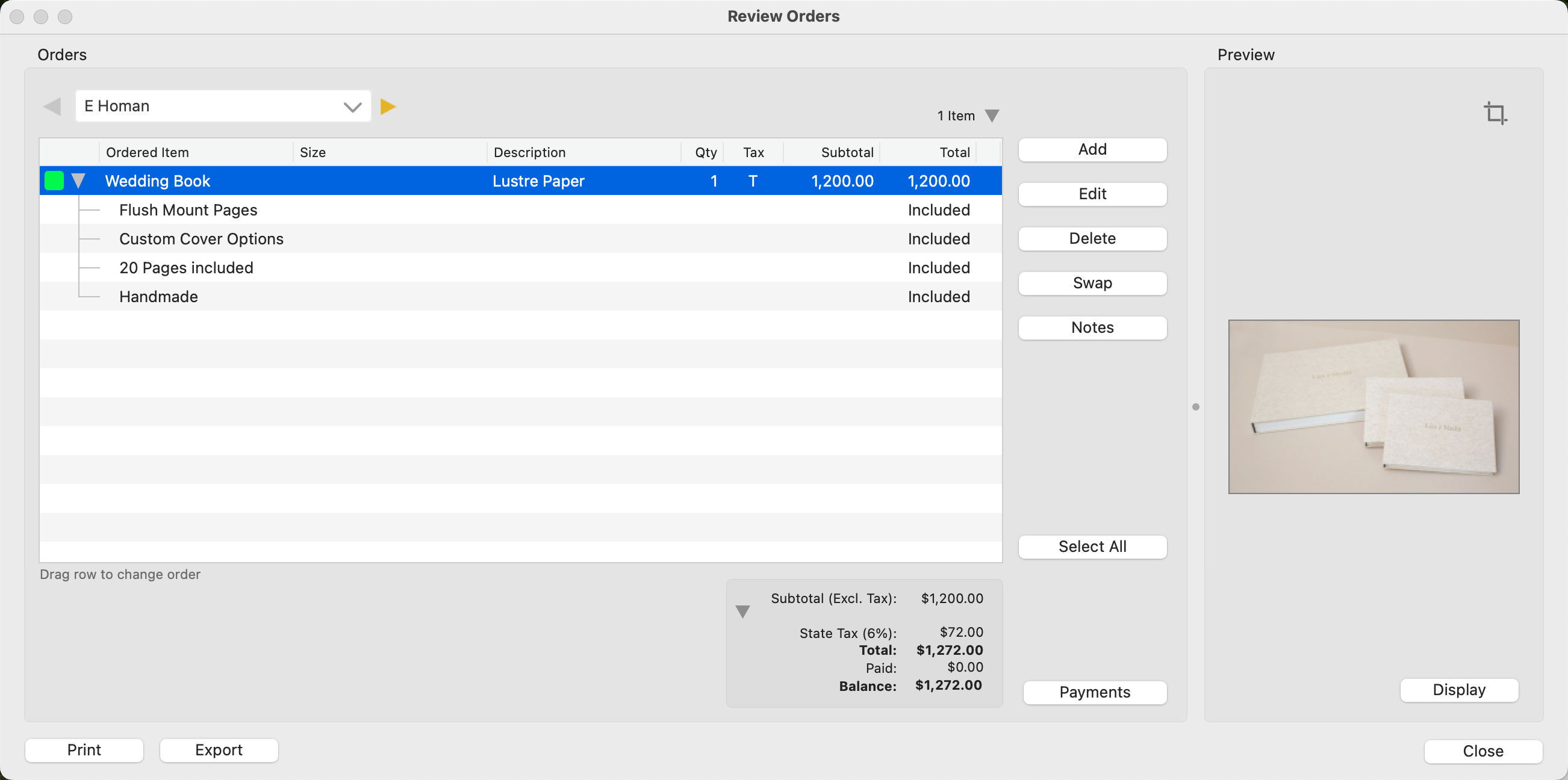Screen dimensions: 1568x780
Task: Click the wedding album preview thumbnail
Action: 1374,406
